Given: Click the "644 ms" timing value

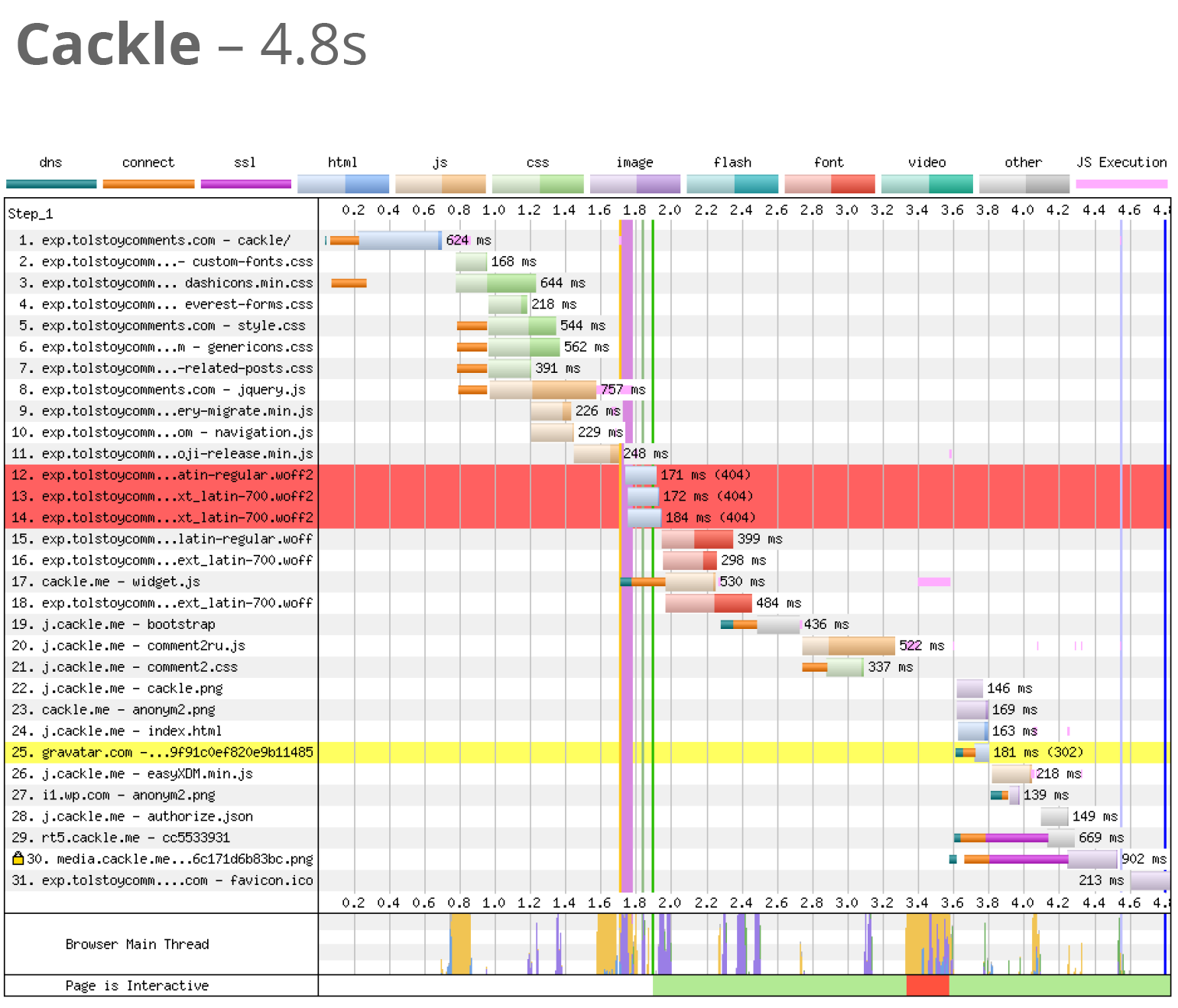Looking at the screenshot, I should point(563,284).
